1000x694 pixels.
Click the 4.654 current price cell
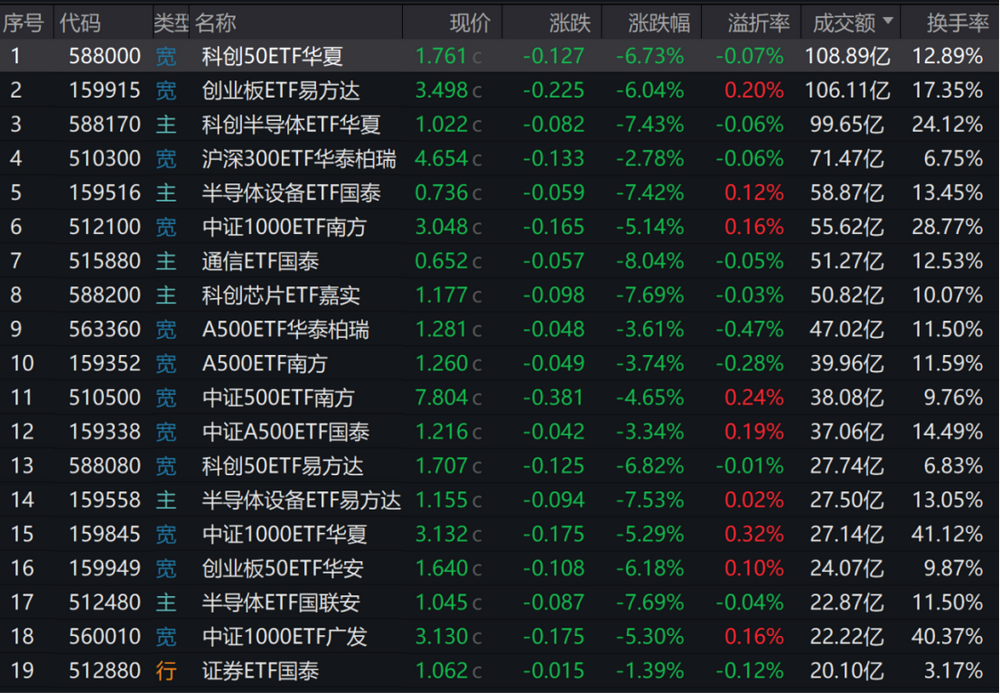tap(441, 159)
